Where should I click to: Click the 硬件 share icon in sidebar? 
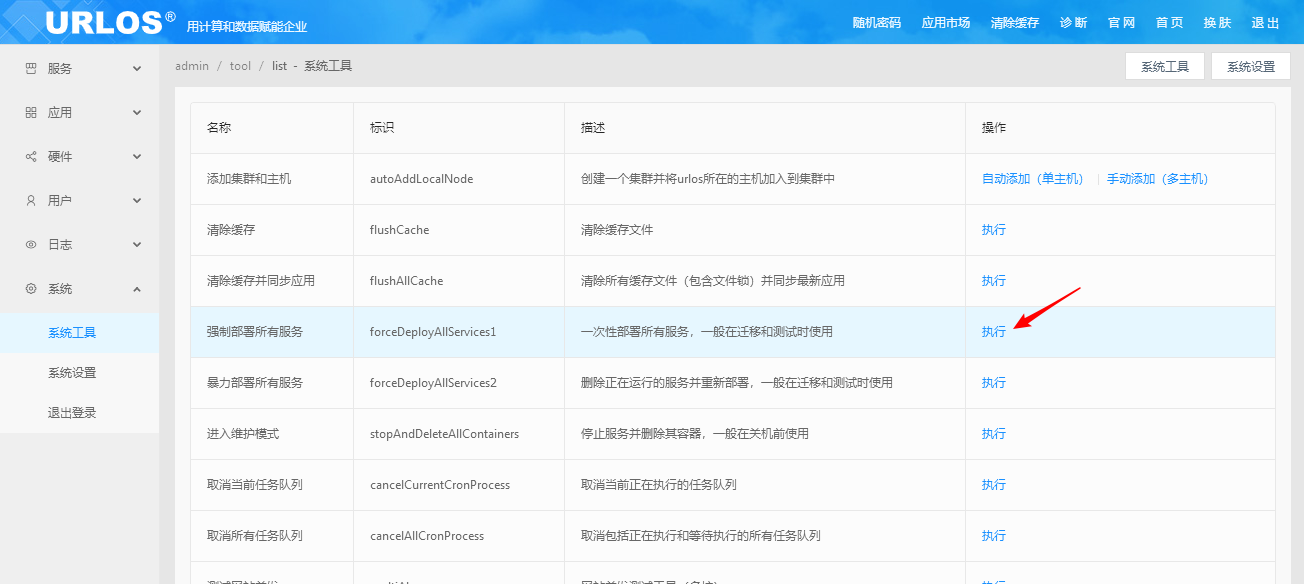coord(31,157)
